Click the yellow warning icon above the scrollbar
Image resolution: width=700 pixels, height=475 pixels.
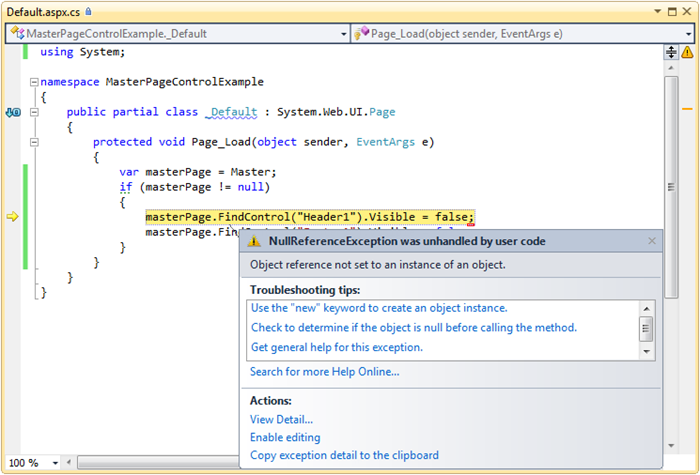pyautogui.click(x=688, y=52)
